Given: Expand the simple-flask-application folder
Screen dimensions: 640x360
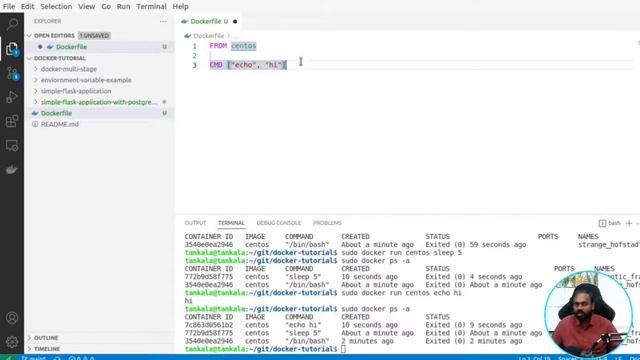Looking at the screenshot, I should [x=76, y=91].
